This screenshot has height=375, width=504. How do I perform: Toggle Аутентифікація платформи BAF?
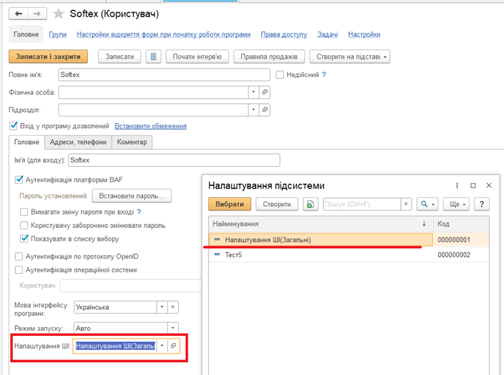(x=19, y=180)
